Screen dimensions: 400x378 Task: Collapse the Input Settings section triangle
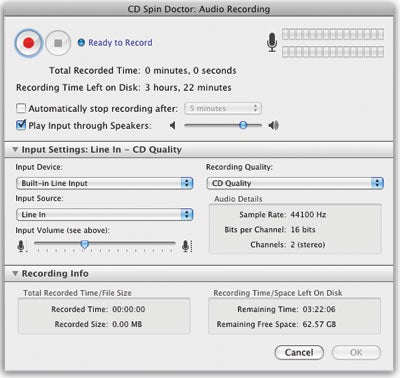[15, 150]
